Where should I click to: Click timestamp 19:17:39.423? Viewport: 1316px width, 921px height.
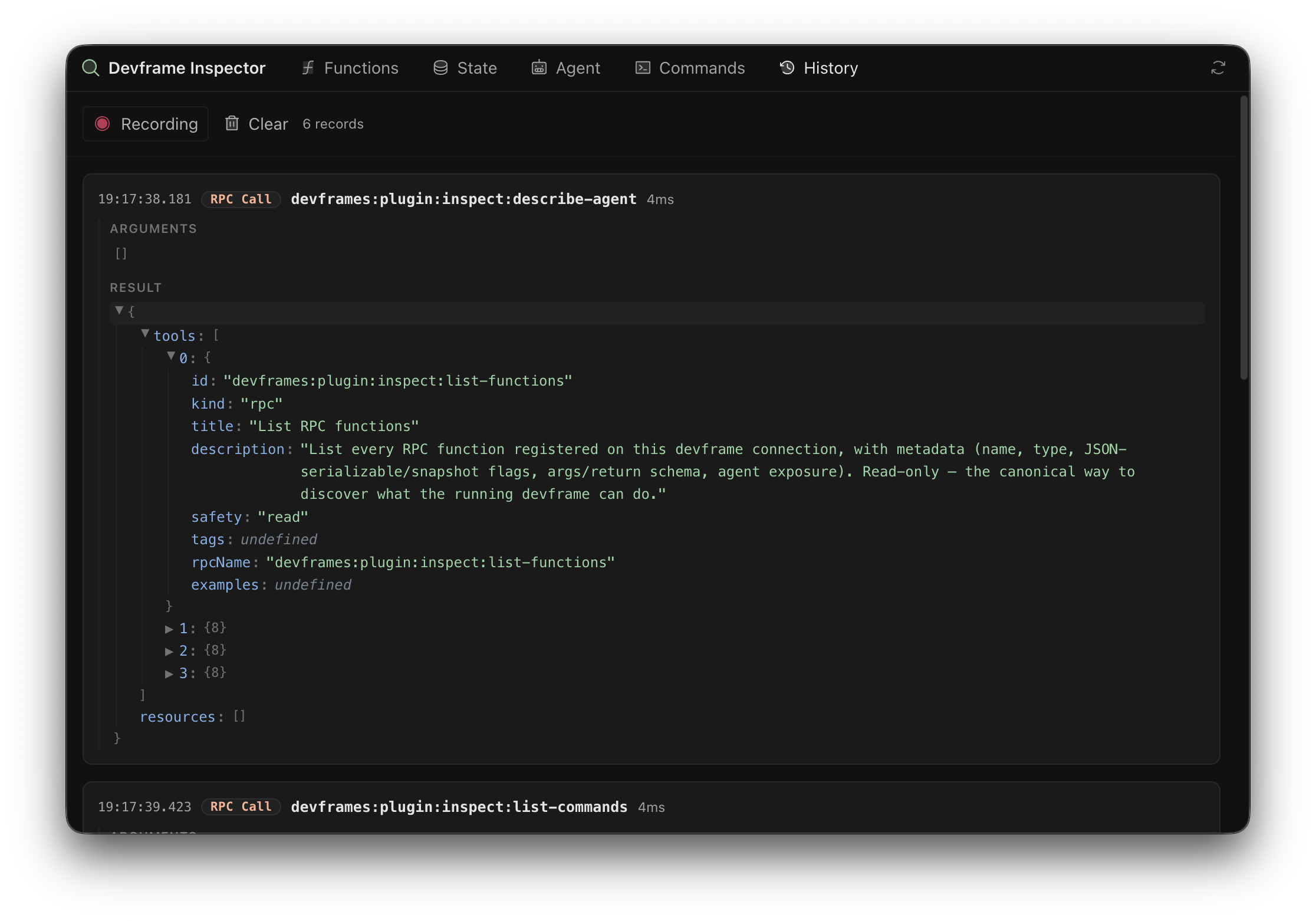pyautogui.click(x=145, y=807)
